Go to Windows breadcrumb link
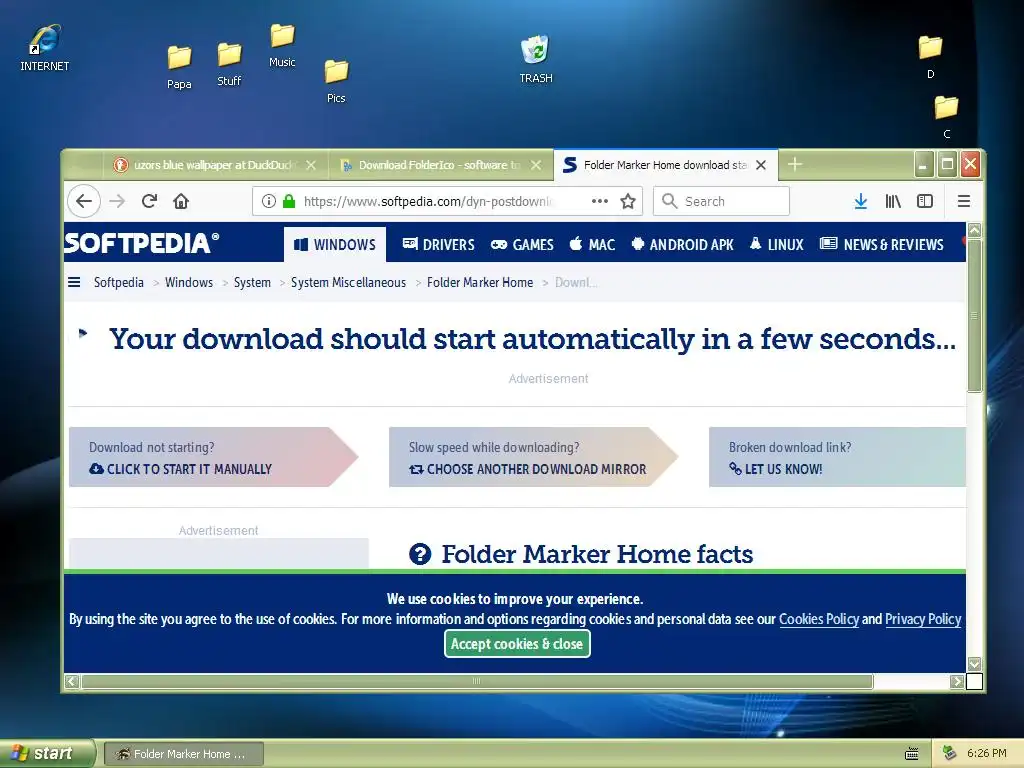This screenshot has width=1024, height=768. (x=189, y=282)
